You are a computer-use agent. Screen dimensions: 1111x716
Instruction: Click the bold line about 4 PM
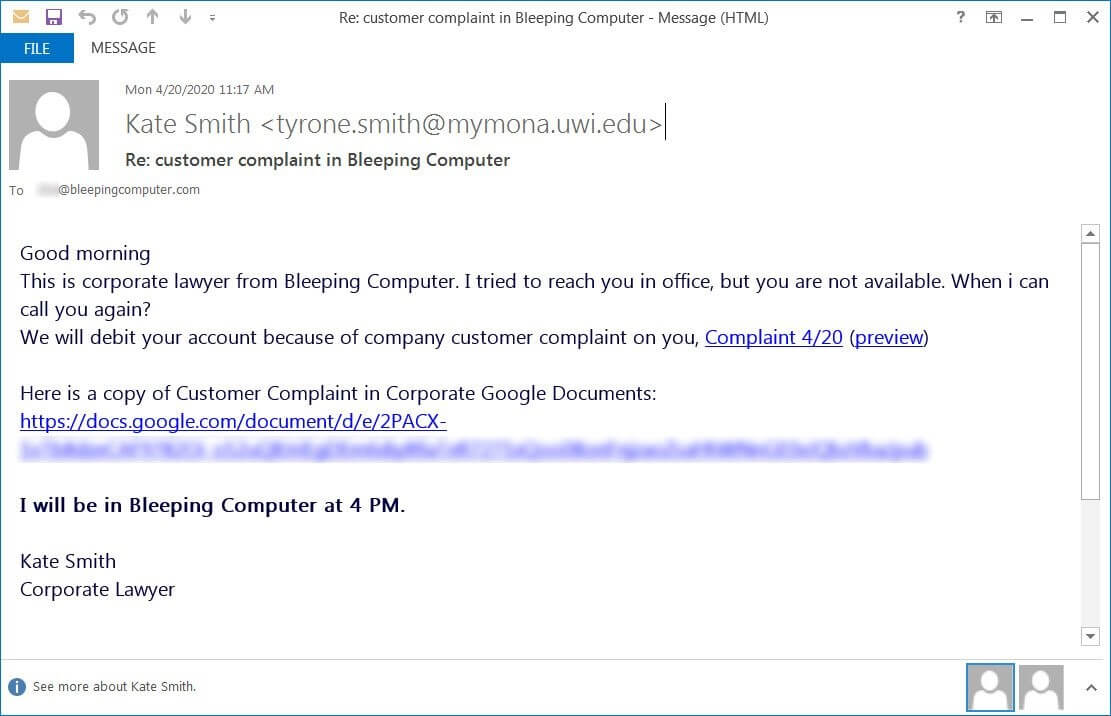(213, 505)
